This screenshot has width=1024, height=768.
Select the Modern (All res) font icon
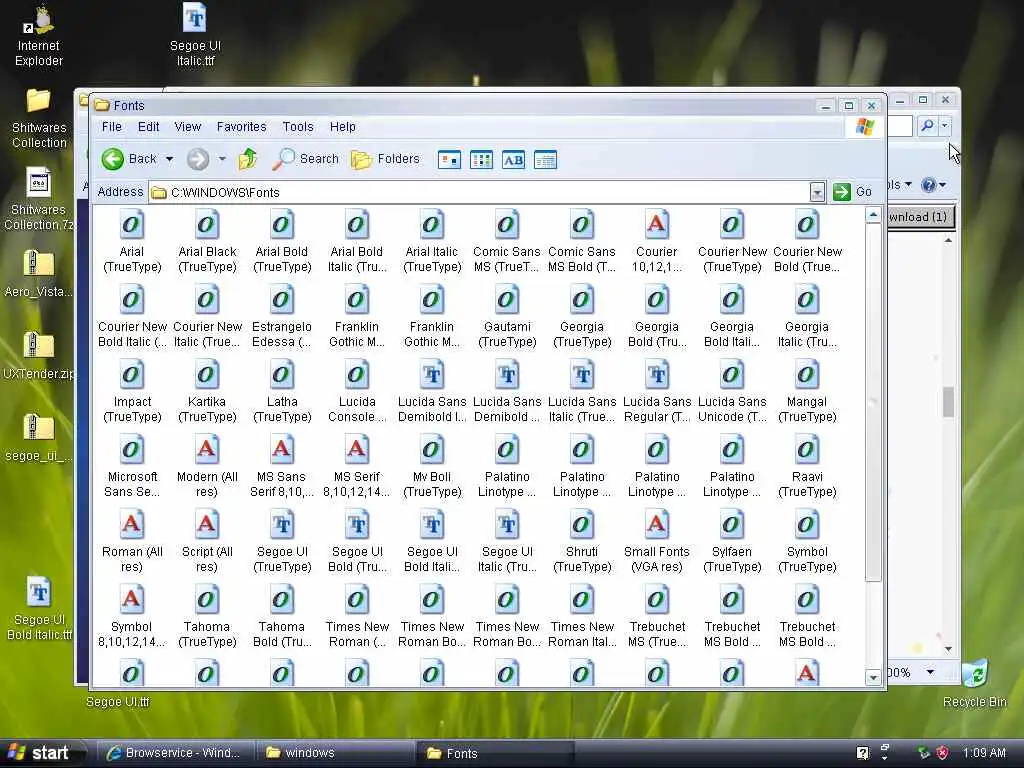click(206, 451)
